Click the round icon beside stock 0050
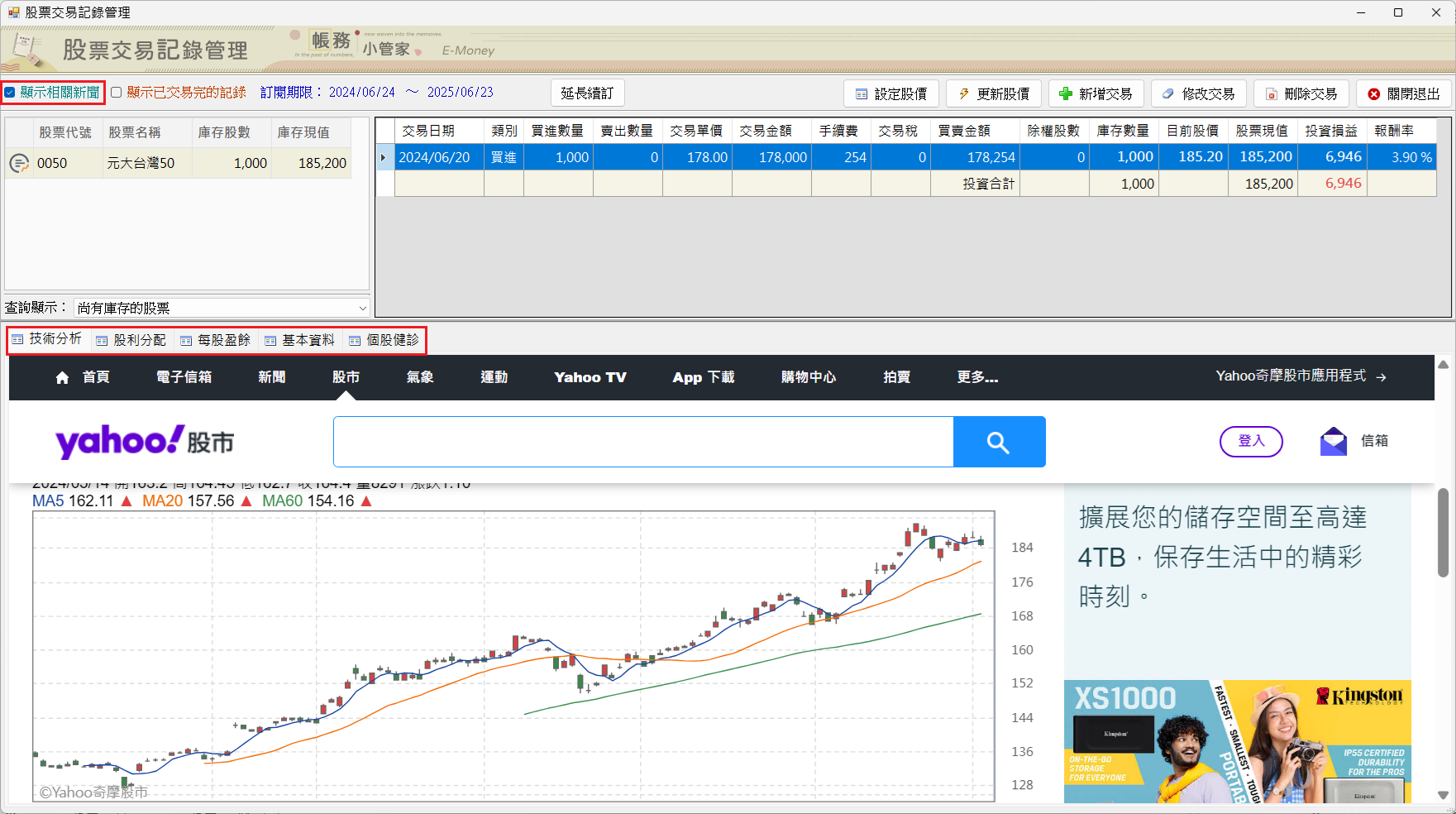The height and width of the screenshot is (814, 1456). pos(19,163)
